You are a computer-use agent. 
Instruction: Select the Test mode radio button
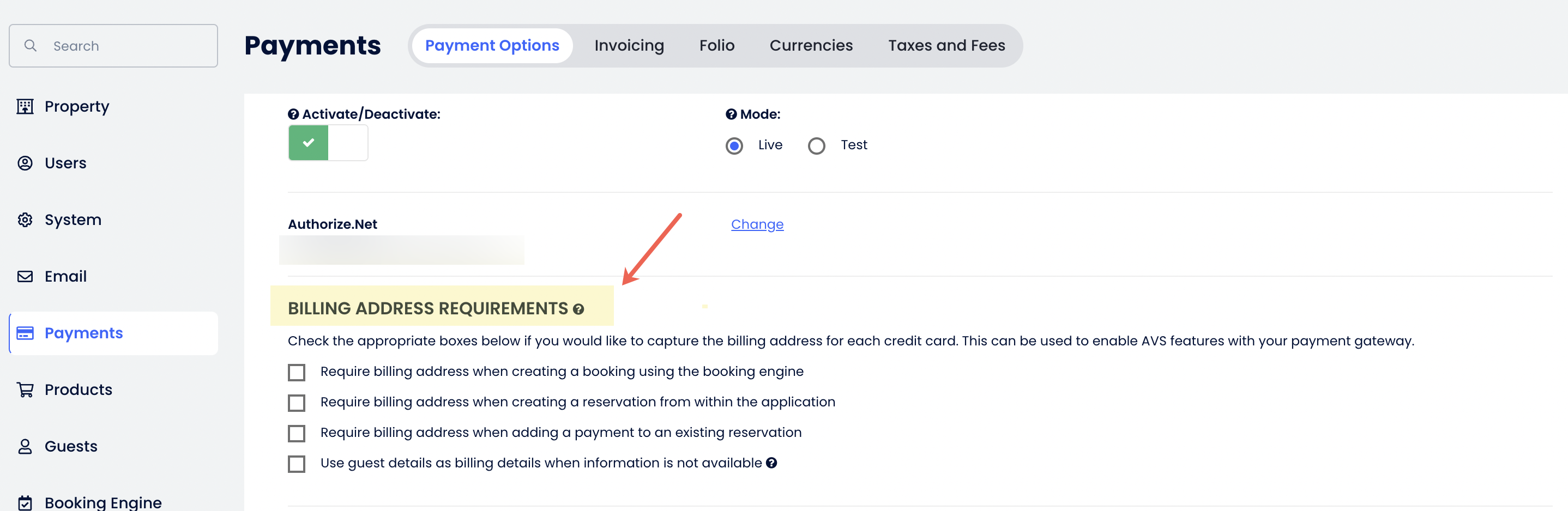(816, 146)
